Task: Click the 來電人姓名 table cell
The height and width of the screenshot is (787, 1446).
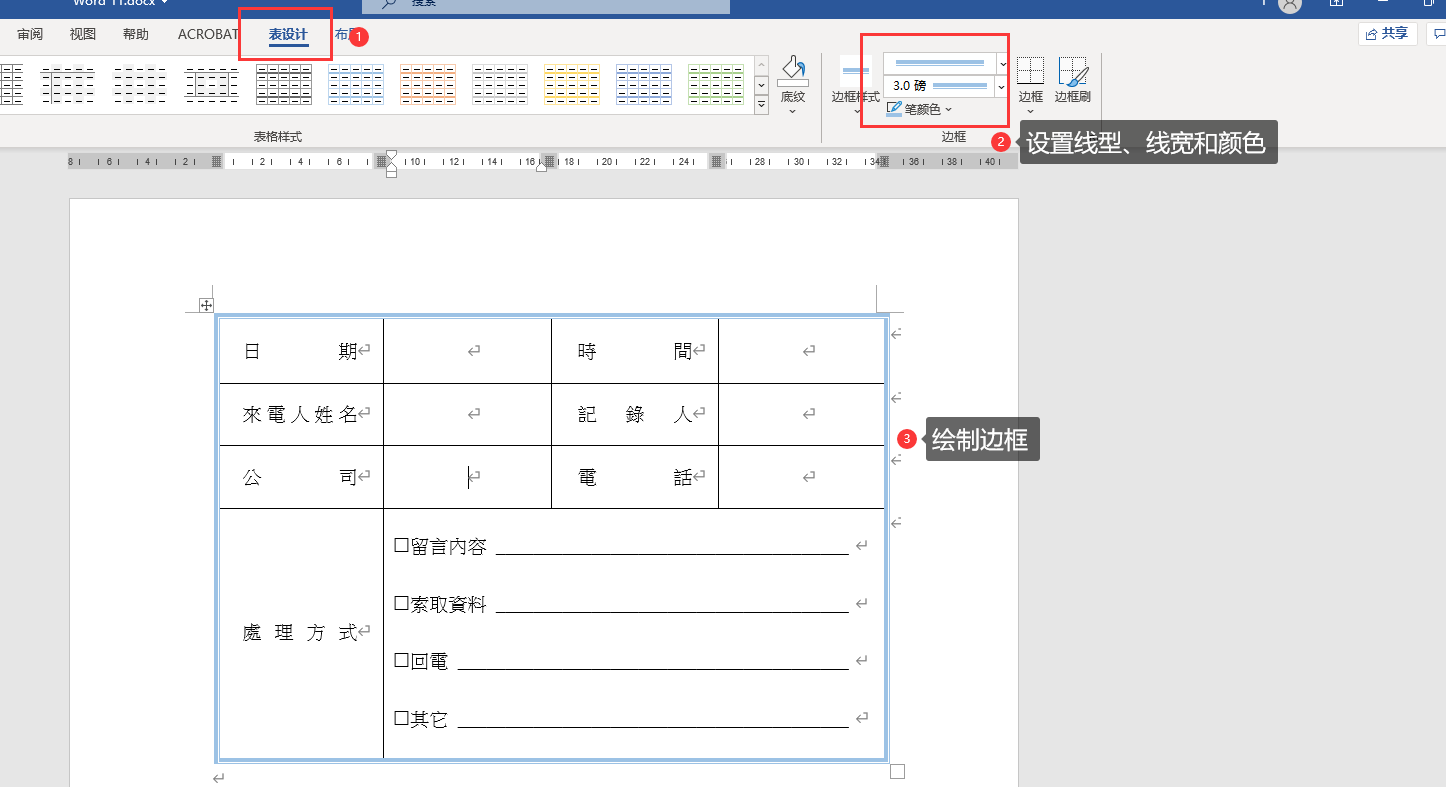Action: click(301, 414)
